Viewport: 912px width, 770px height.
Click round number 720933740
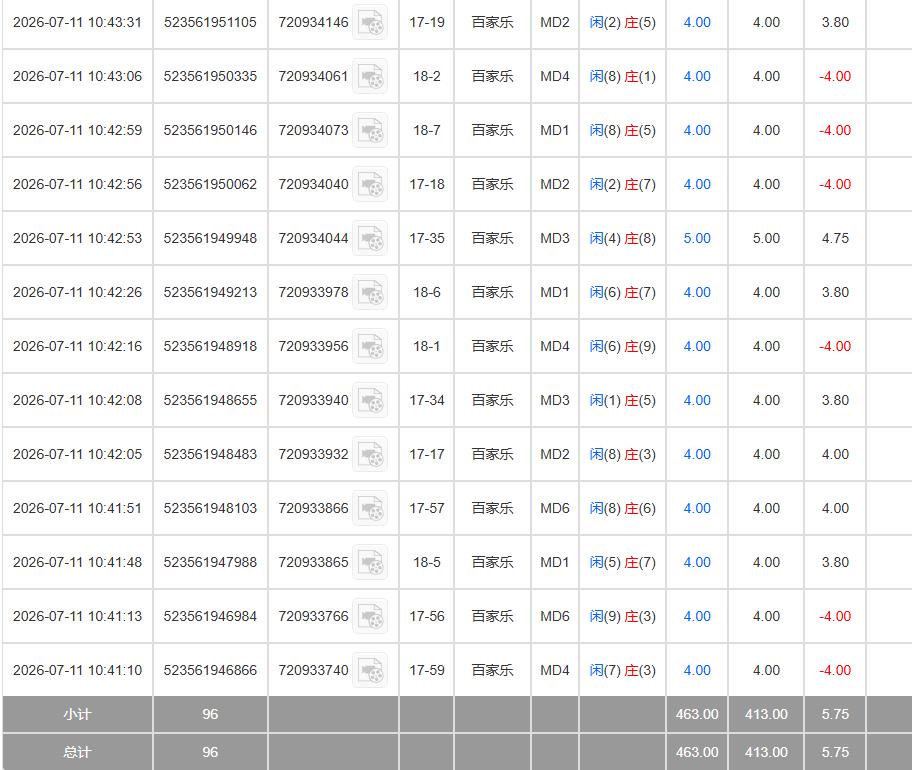click(x=313, y=671)
